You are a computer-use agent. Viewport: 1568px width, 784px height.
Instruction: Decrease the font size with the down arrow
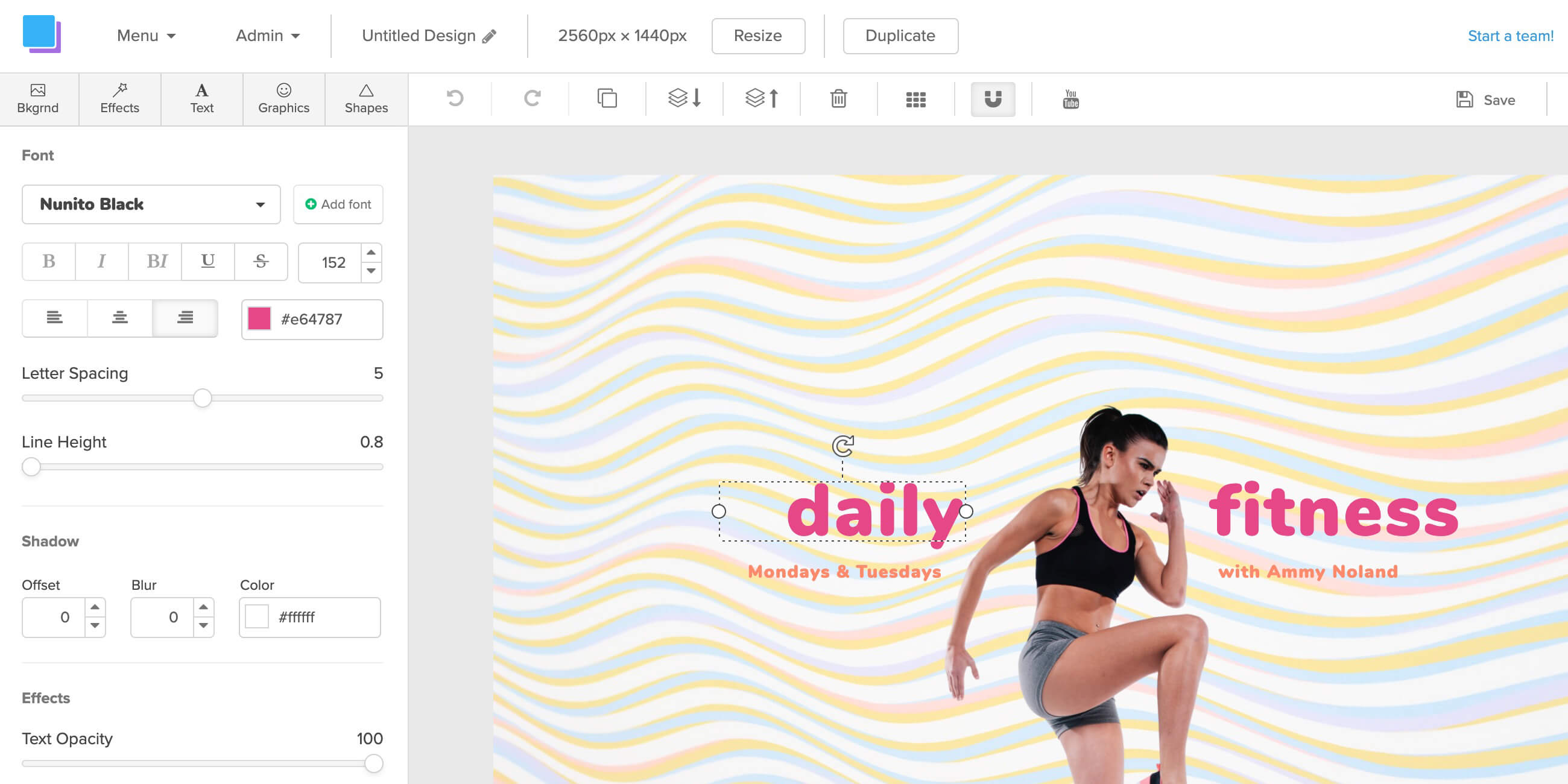tap(371, 271)
